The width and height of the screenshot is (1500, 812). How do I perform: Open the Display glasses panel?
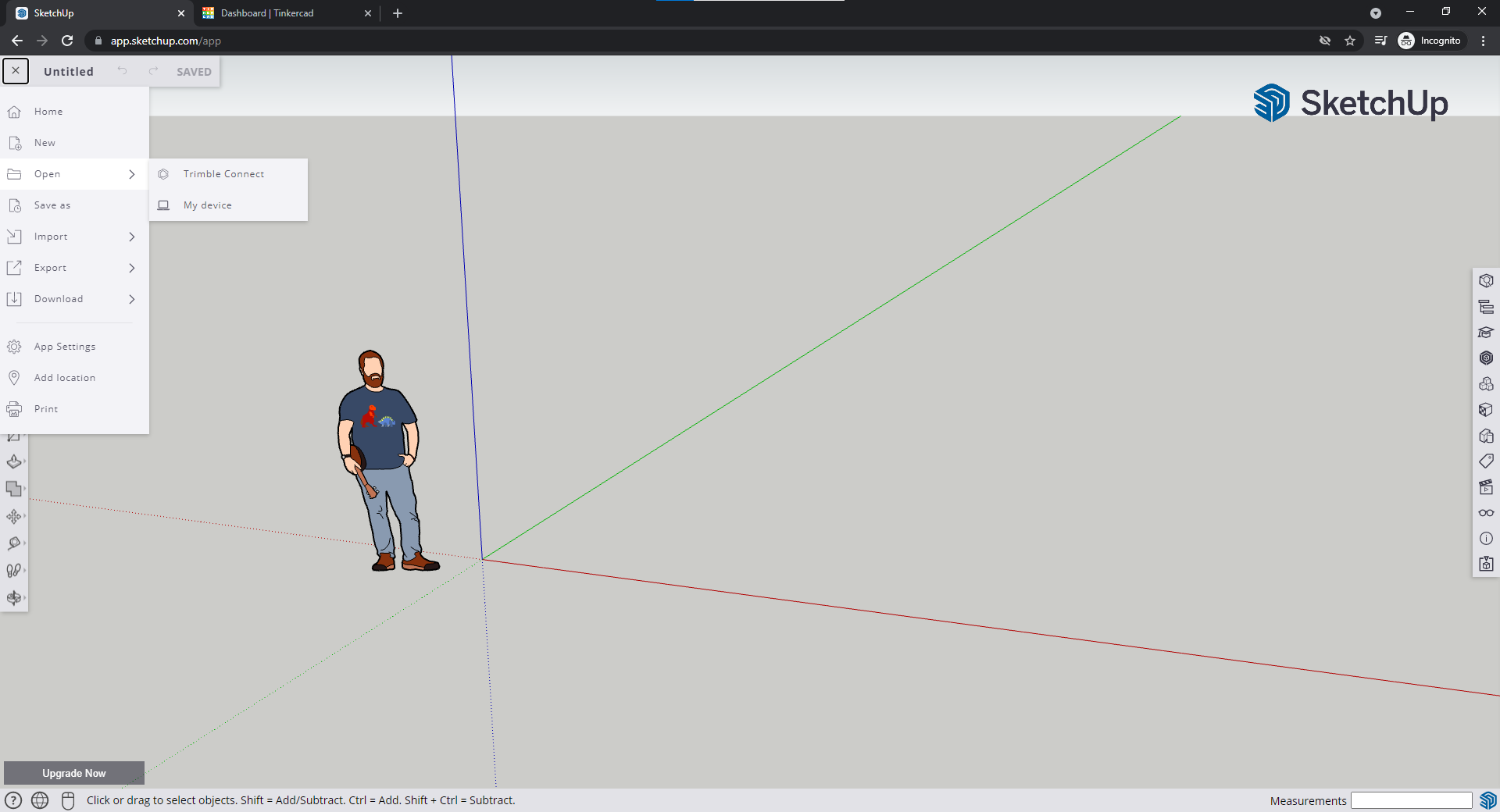click(1486, 513)
